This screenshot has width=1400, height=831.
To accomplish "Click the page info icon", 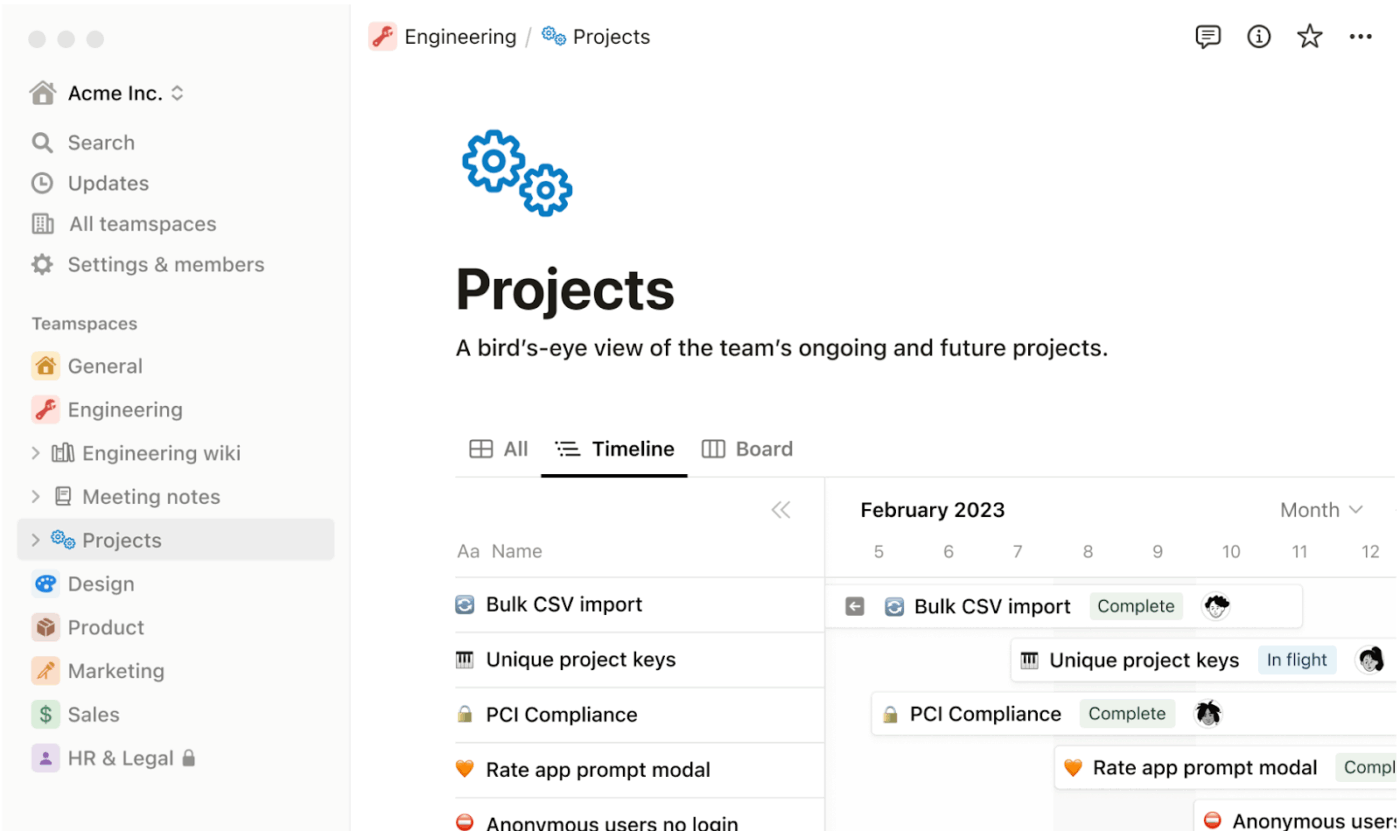I will point(1259,37).
